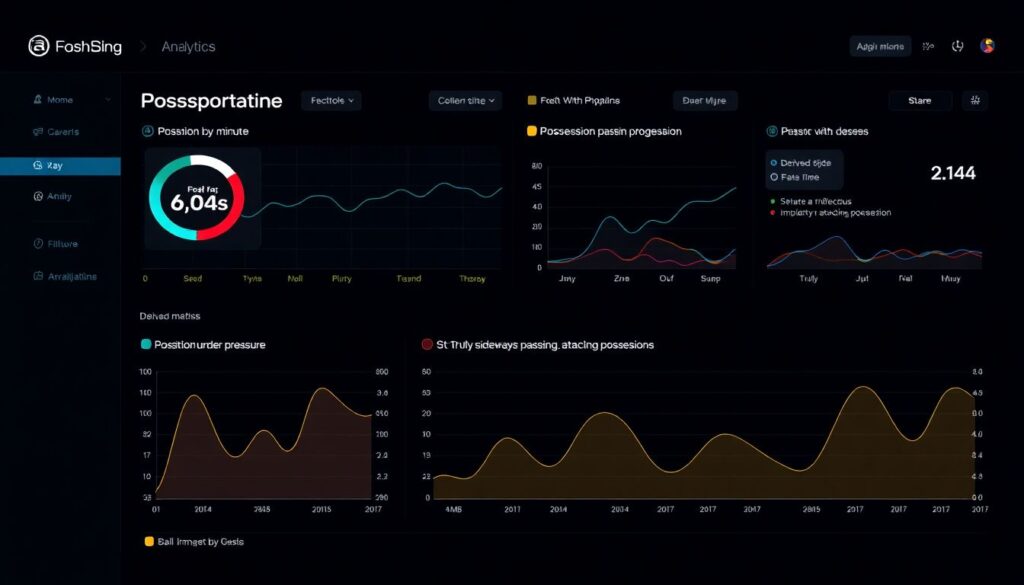Click the Mome sidebar icon
Image resolution: width=1024 pixels, height=585 pixels.
tap(38, 100)
